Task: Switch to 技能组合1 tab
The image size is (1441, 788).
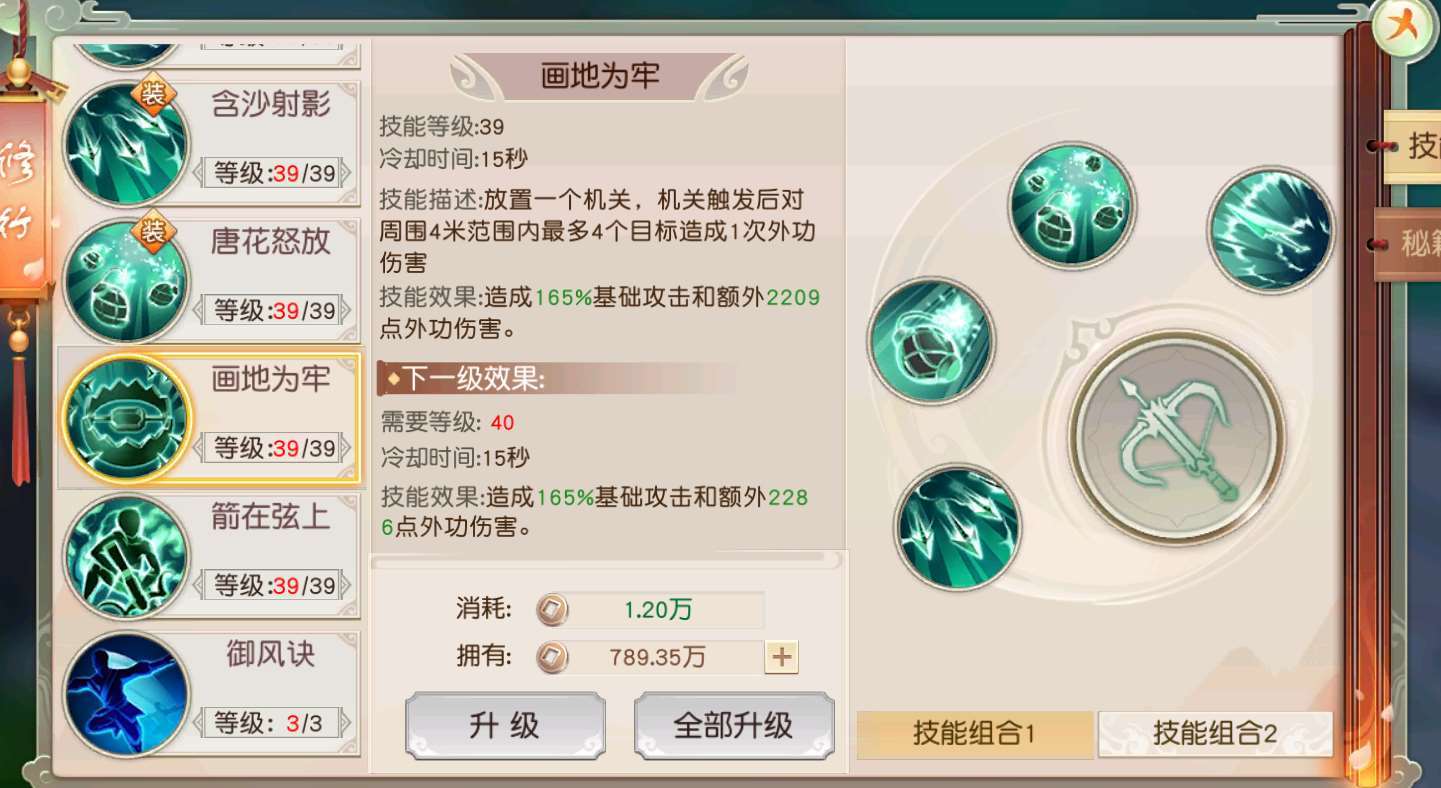Action: tap(975, 734)
